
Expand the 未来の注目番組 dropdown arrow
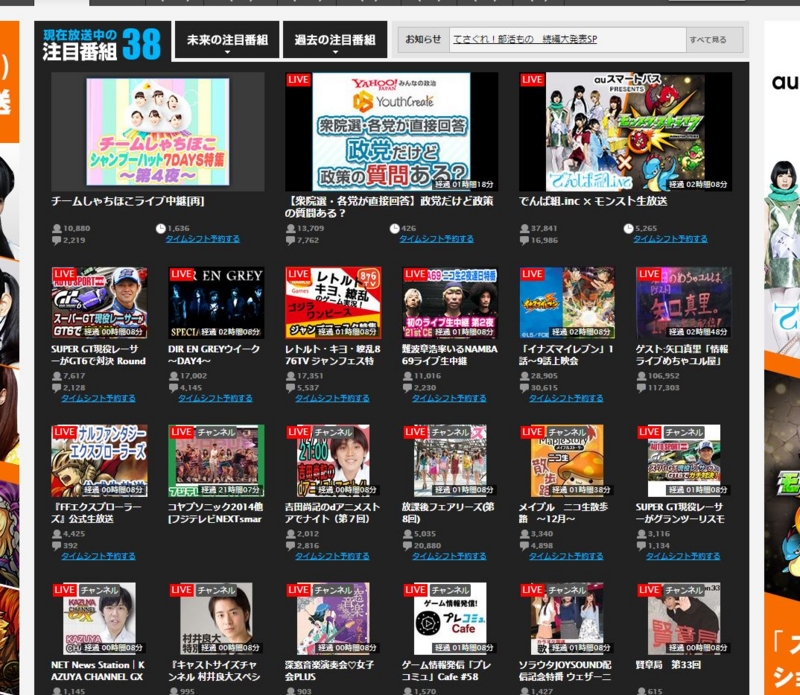pyautogui.click(x=227, y=52)
